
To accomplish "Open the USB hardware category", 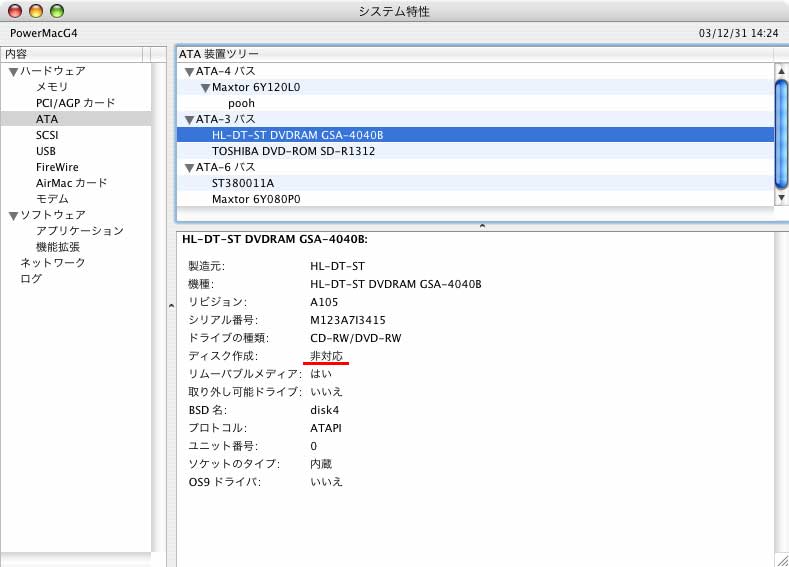I will pos(46,151).
